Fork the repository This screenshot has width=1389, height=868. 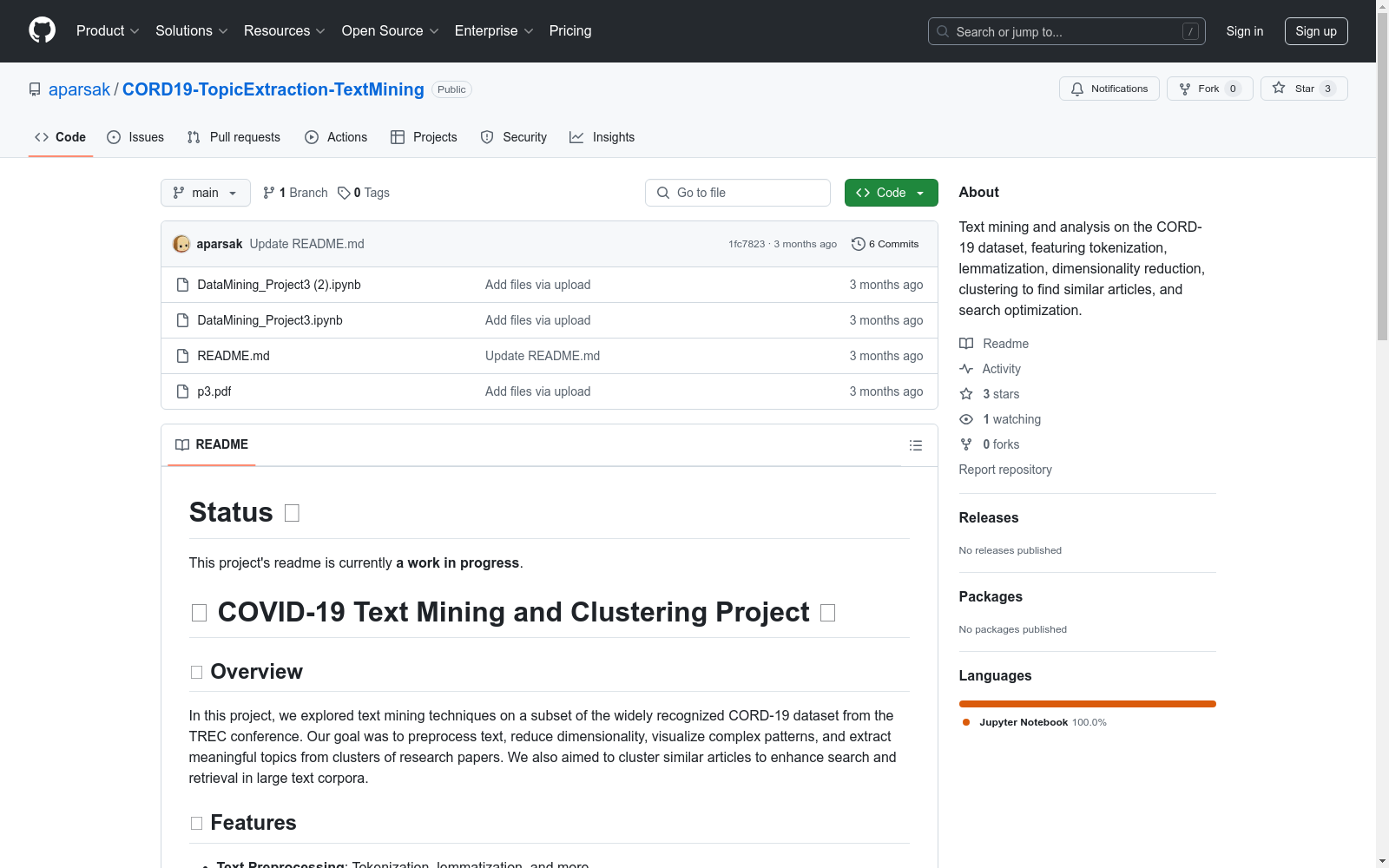(1209, 89)
